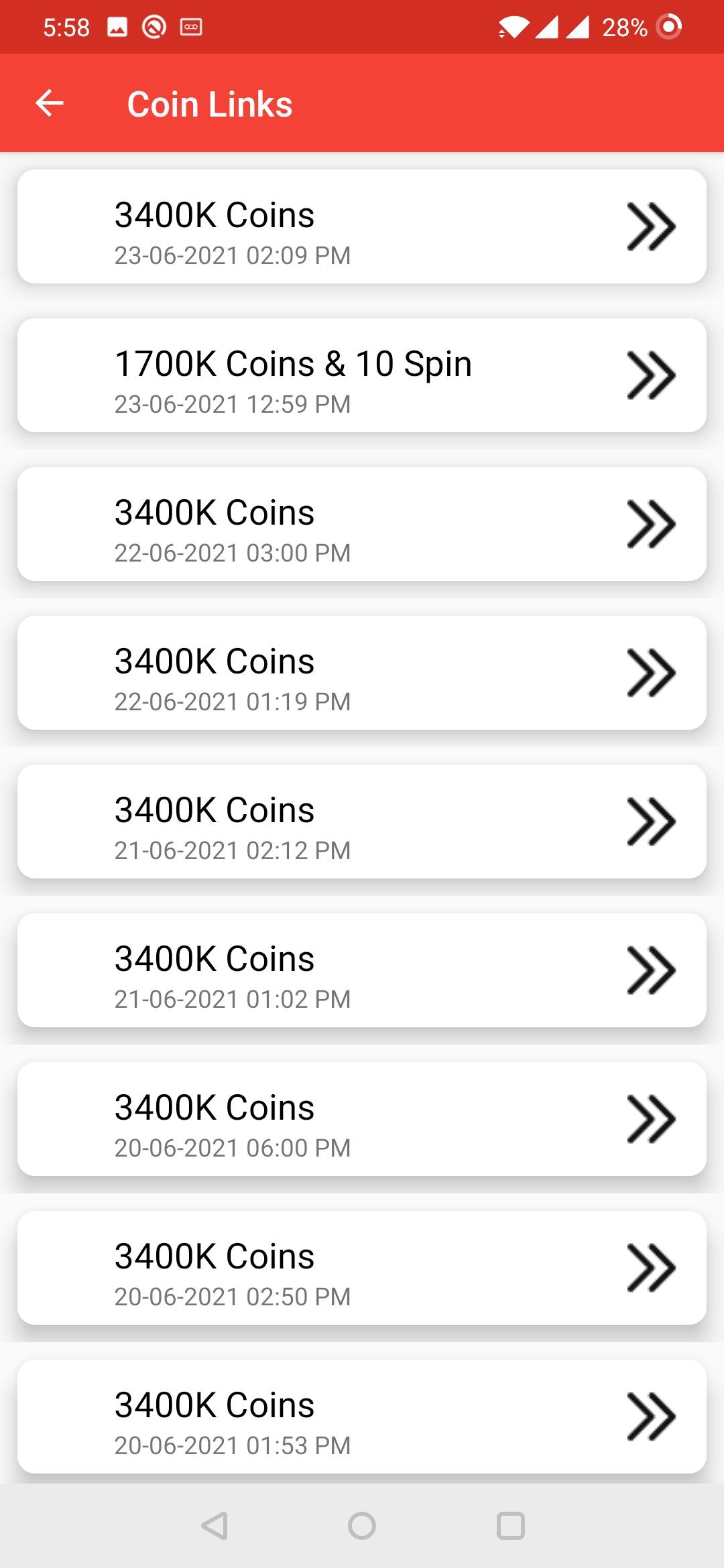Tap the image notification icon in status bar
This screenshot has width=724, height=1568.
coord(117,27)
